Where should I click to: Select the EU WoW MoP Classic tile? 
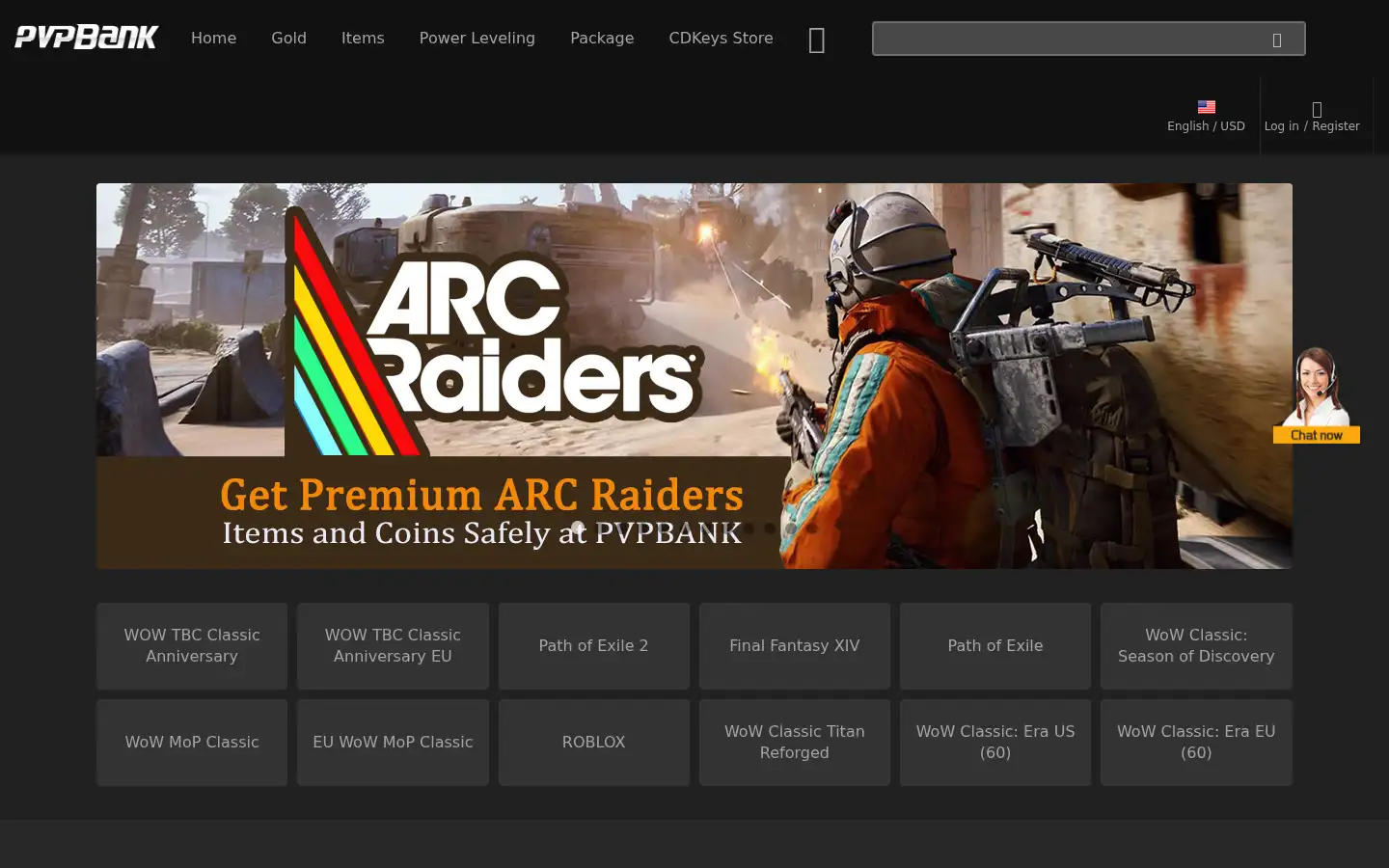(393, 743)
